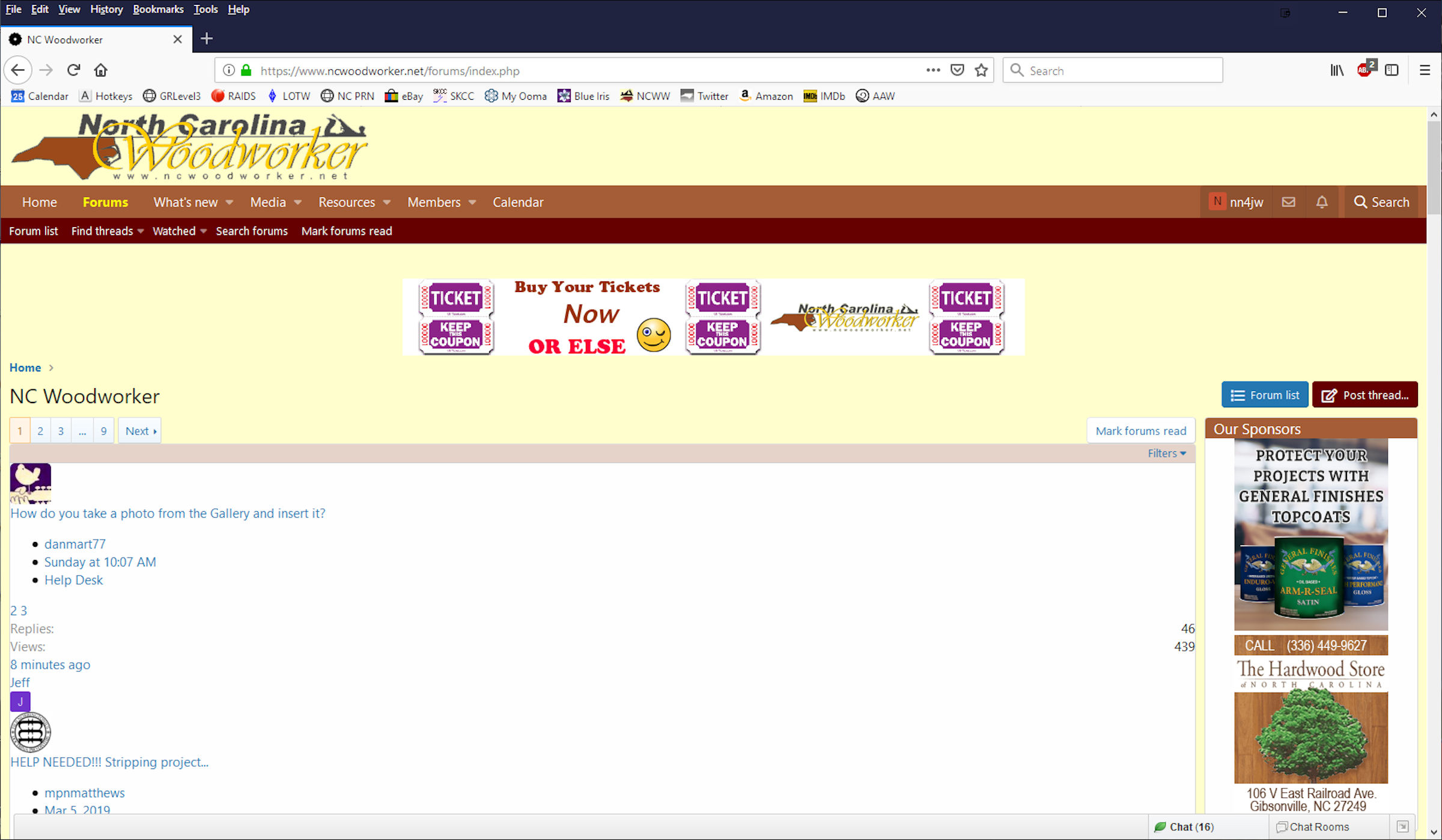Screen dimensions: 1442x840
Task: Click the Home nav tab
Action: tap(39, 202)
